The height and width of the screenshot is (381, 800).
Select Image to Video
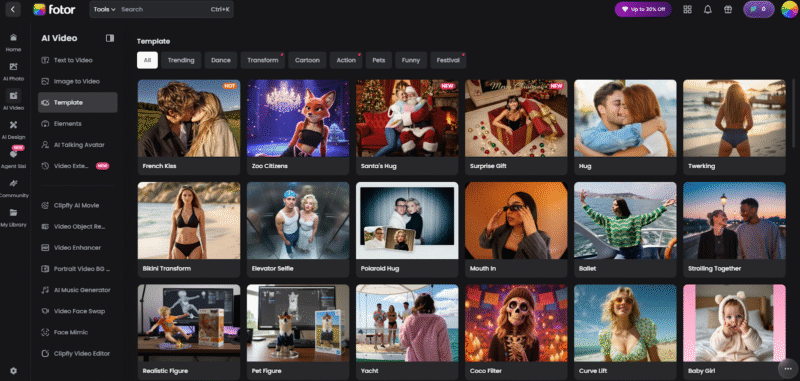(78, 81)
